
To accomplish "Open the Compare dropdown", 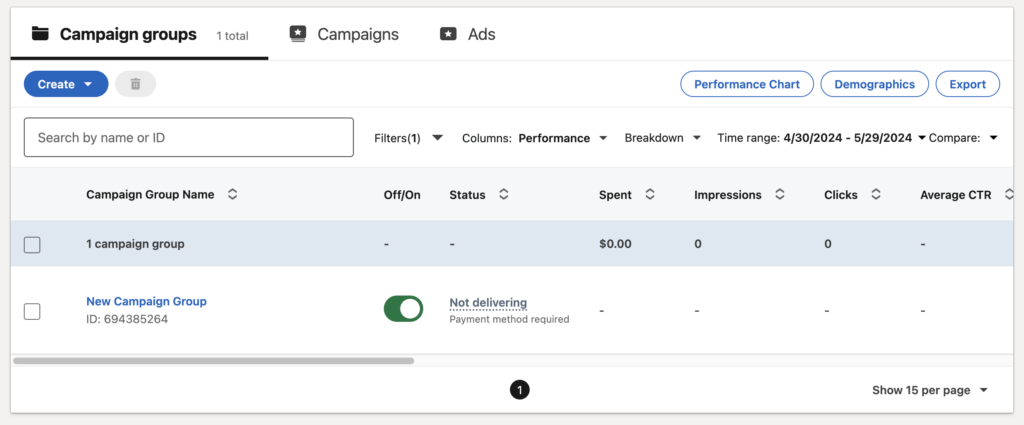I will tap(963, 138).
